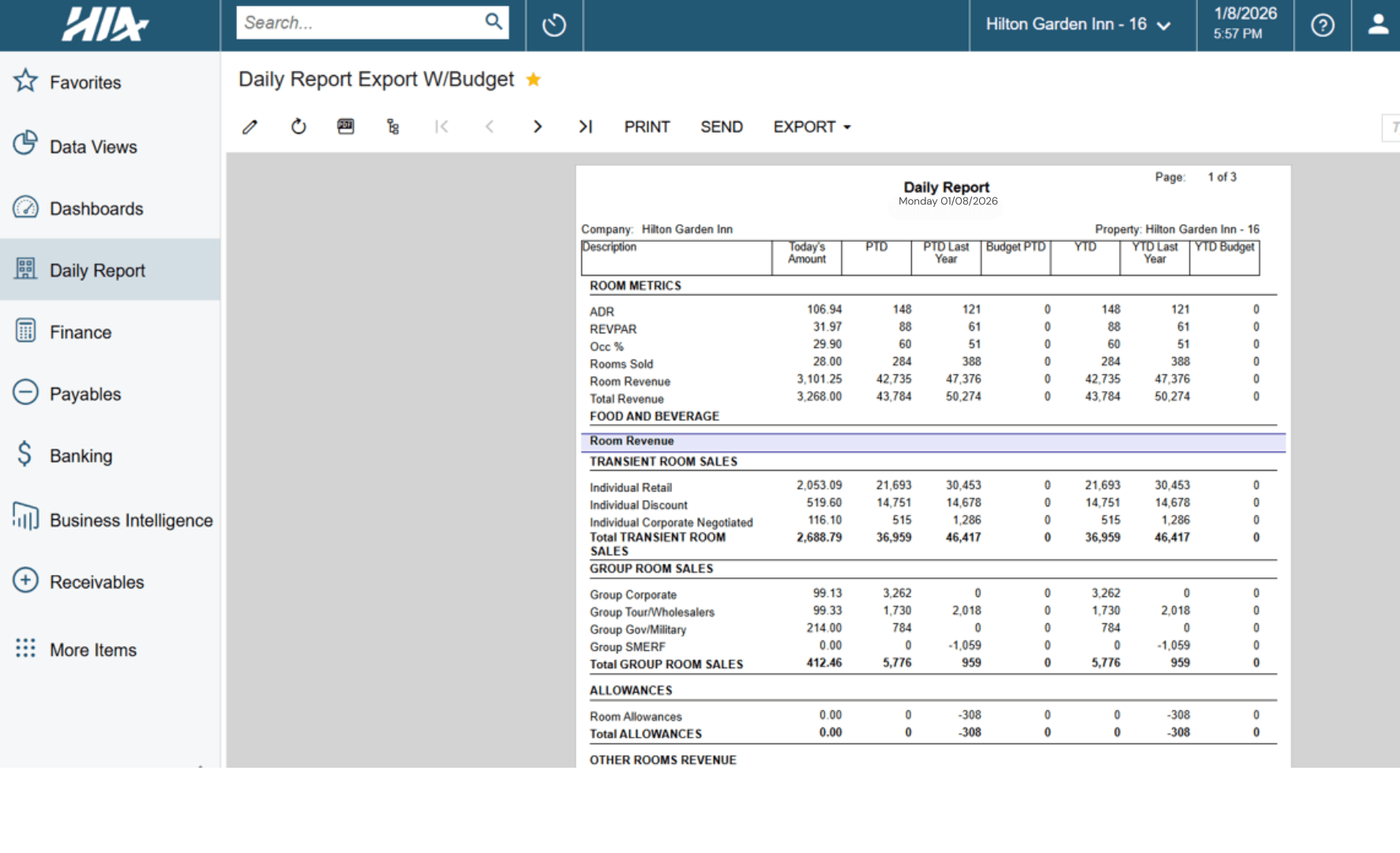Jump to last page using the arrow icon
Screen dimensions: 1400x853
pyautogui.click(x=585, y=126)
